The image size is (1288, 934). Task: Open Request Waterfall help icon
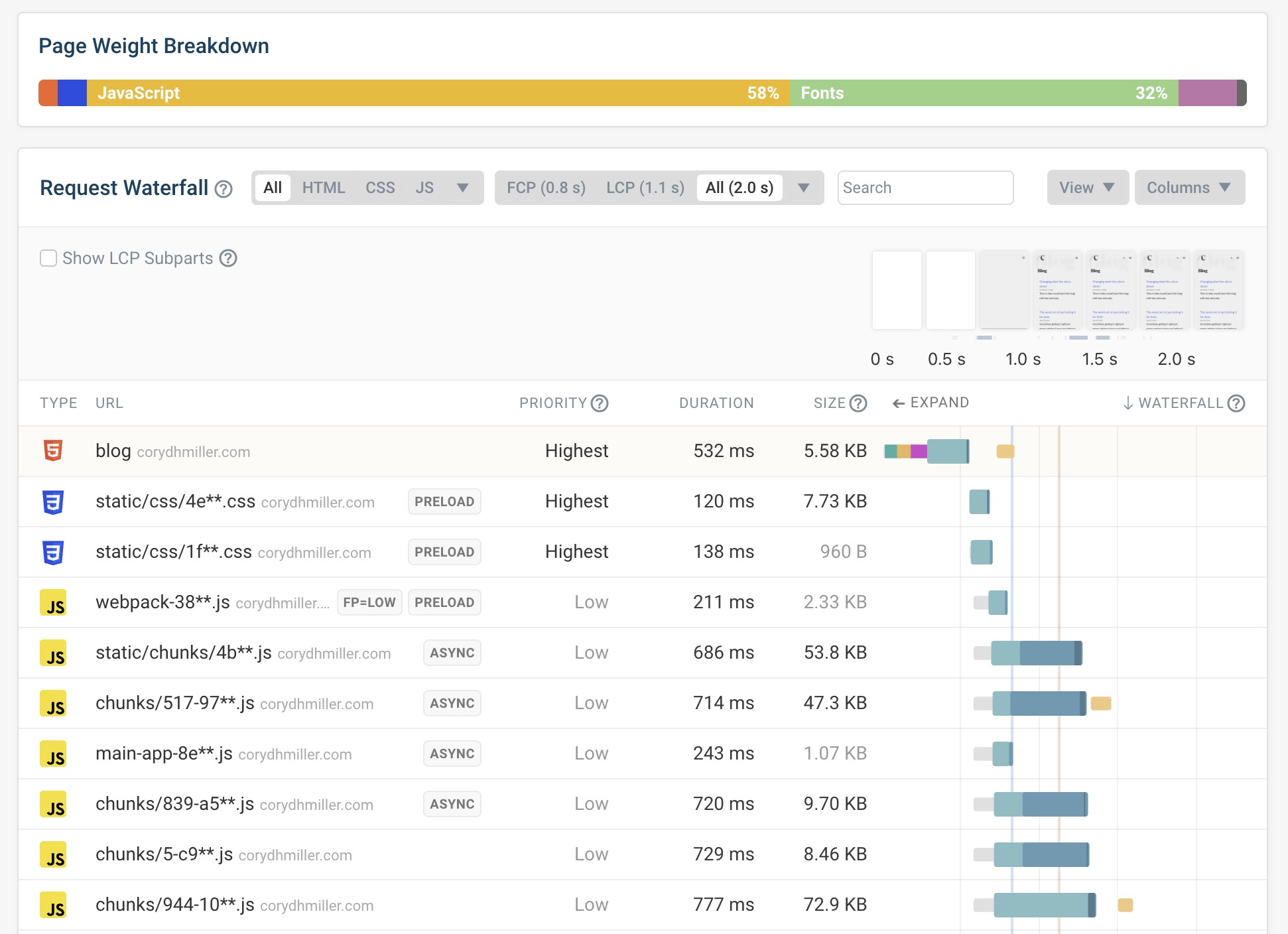[224, 189]
